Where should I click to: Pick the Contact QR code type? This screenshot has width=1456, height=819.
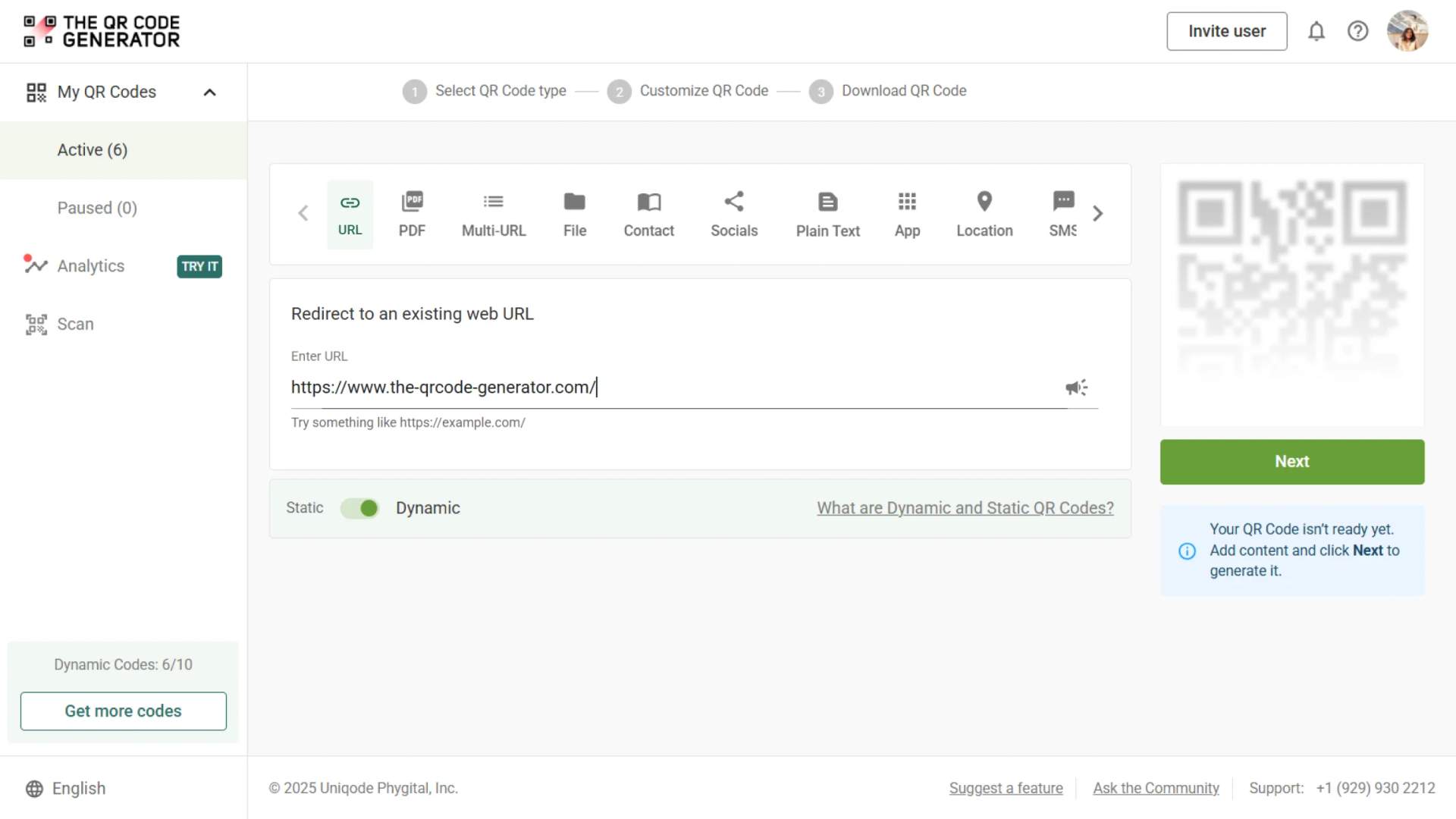point(649,215)
